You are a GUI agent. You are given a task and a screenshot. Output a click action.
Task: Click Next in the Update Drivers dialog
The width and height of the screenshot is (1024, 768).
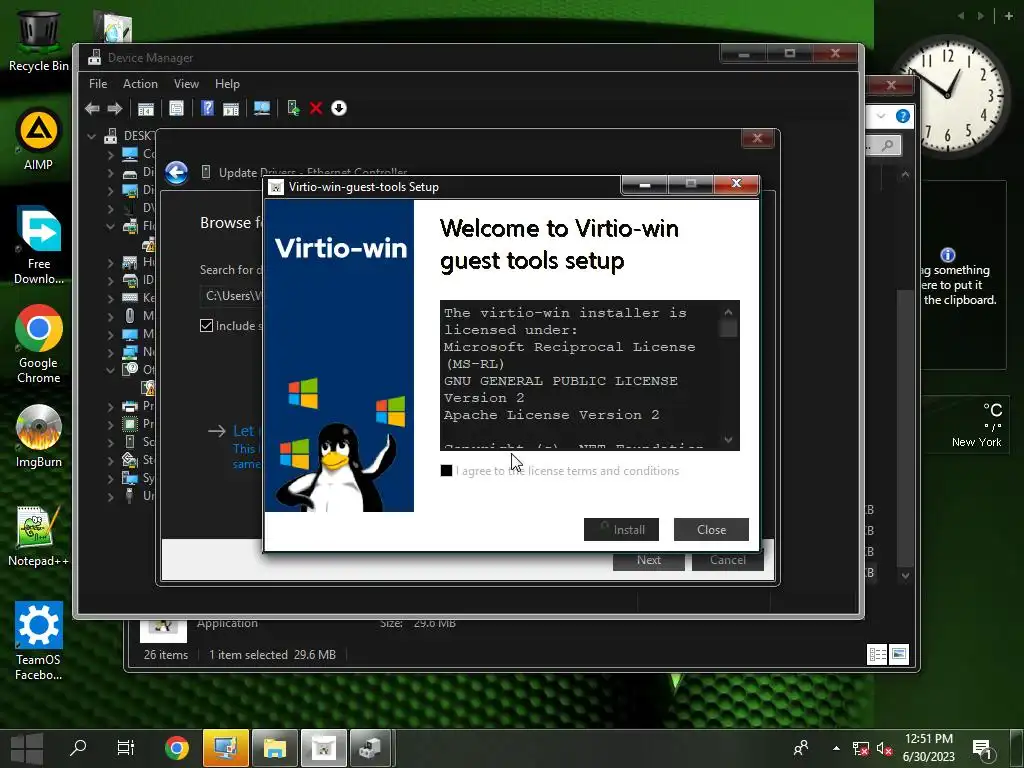648,560
